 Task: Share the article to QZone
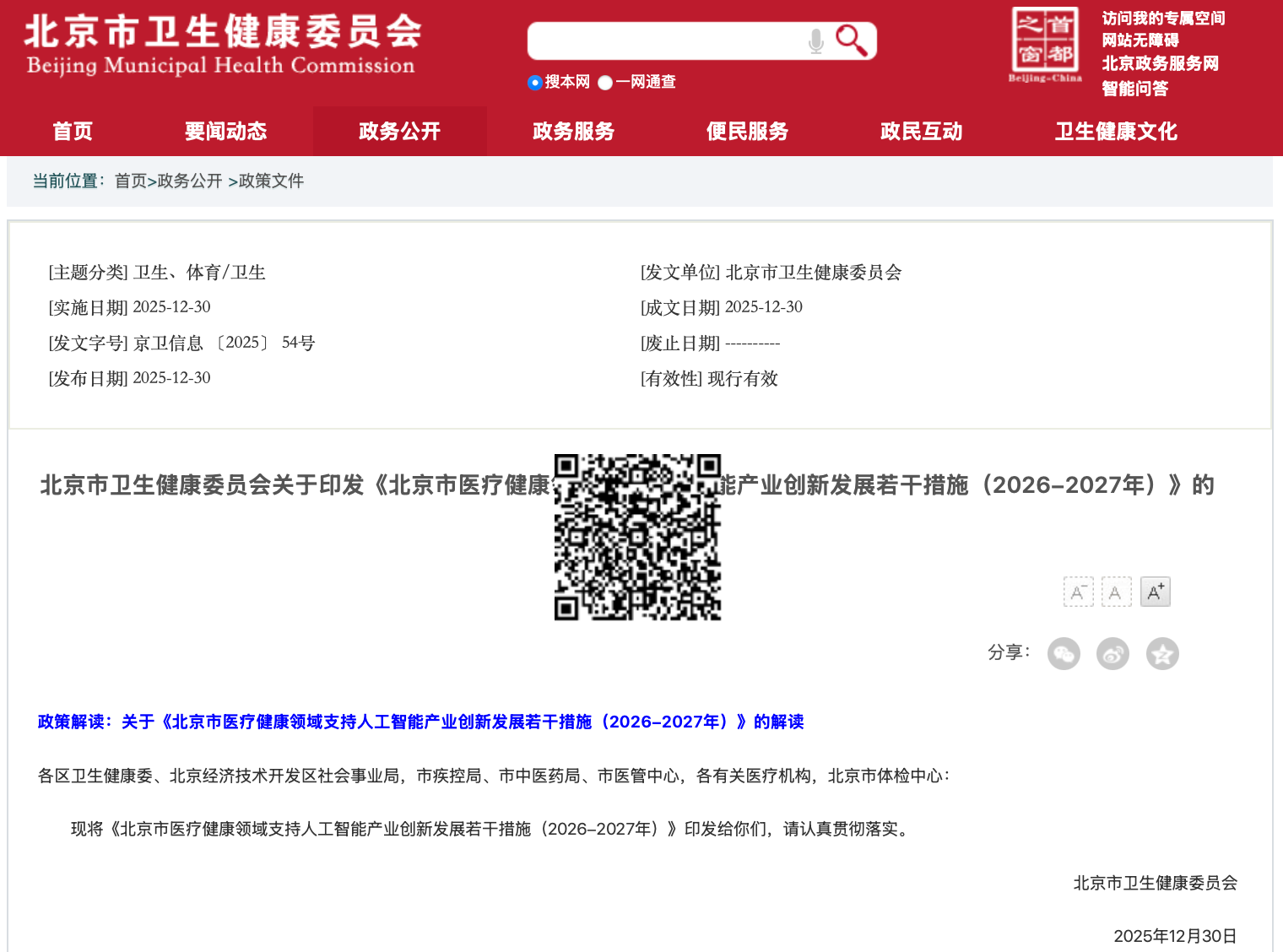[x=1161, y=653]
